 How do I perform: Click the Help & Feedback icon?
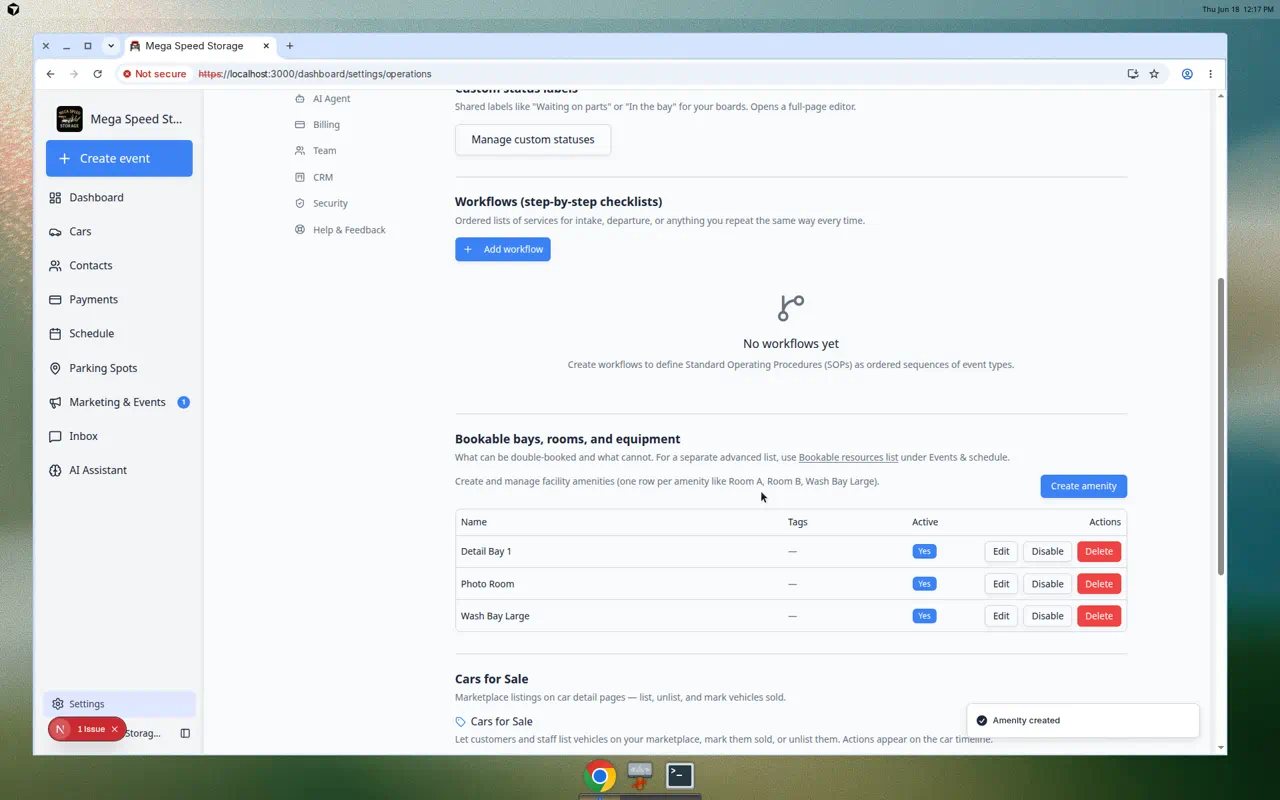(300, 230)
